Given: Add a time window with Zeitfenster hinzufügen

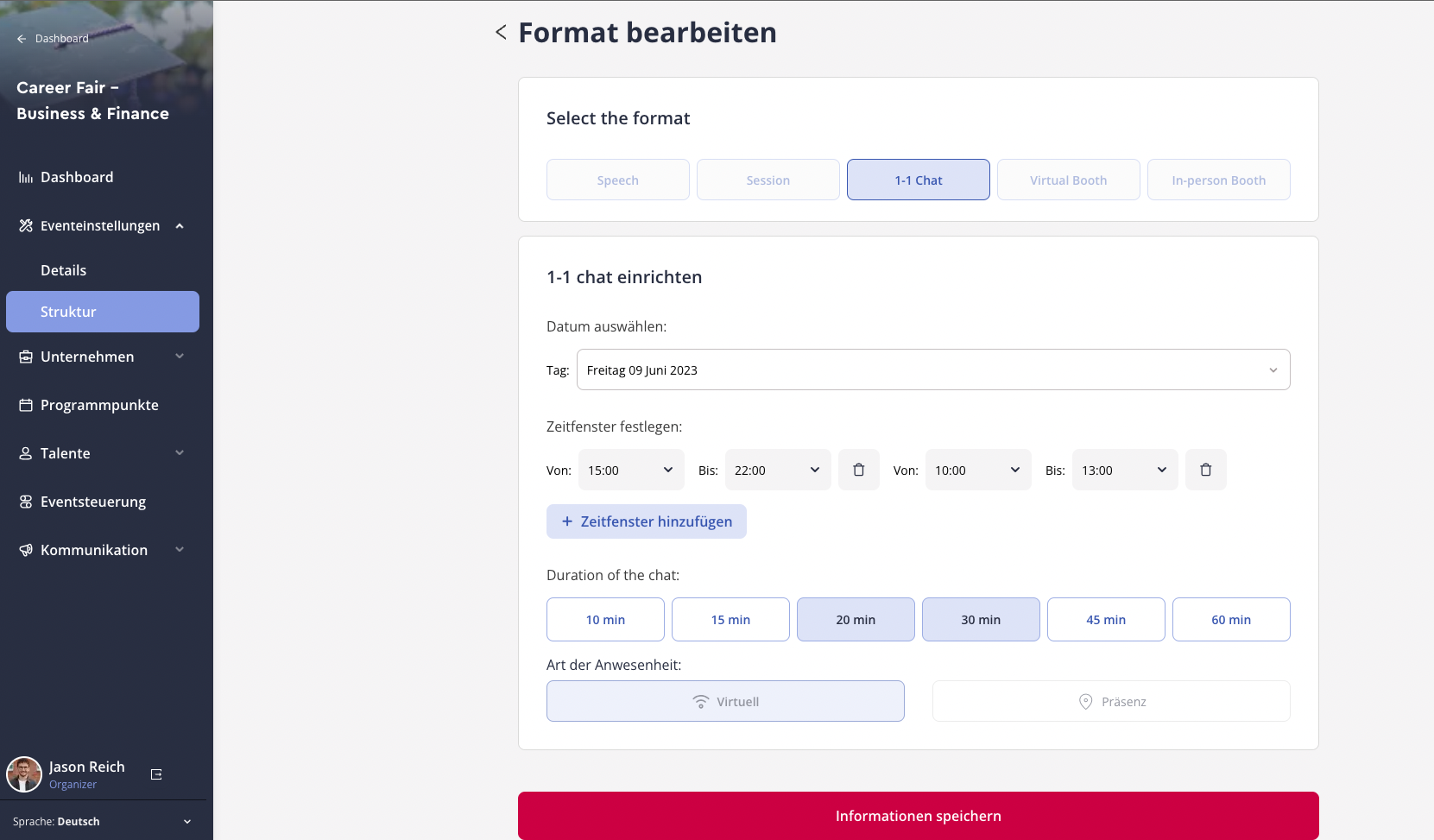Looking at the screenshot, I should coord(646,522).
